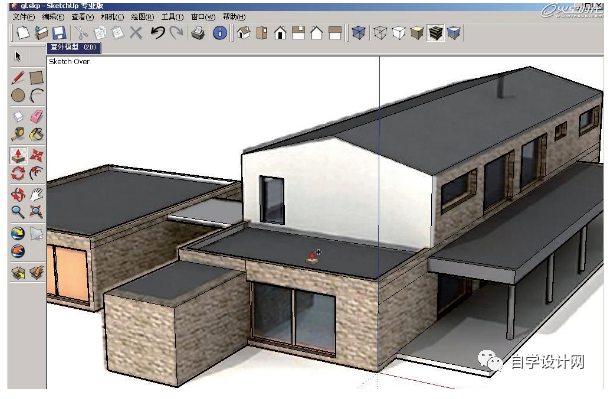Select the Shaded with Textures style

click(436, 33)
